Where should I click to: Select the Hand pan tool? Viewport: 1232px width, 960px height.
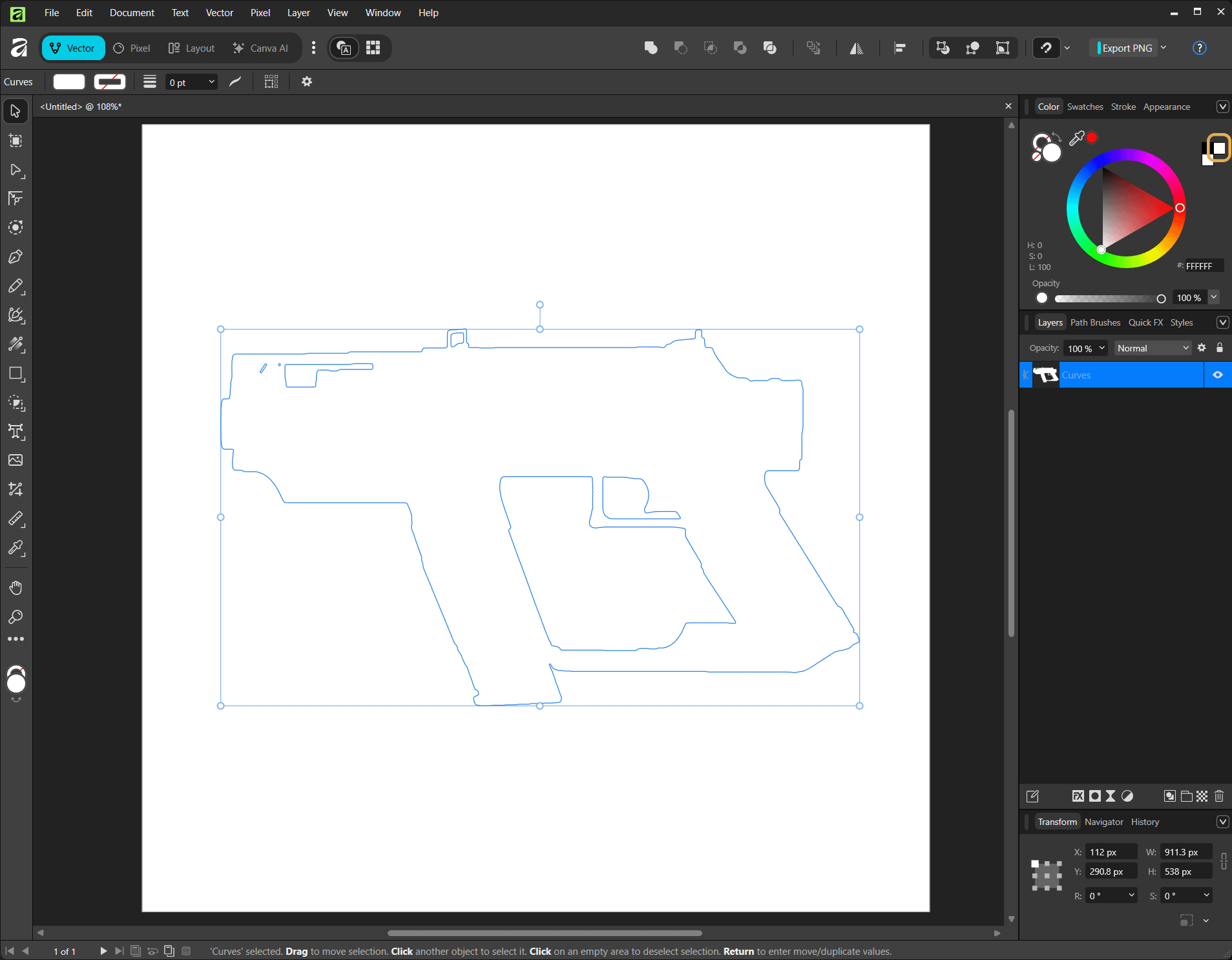point(16,587)
